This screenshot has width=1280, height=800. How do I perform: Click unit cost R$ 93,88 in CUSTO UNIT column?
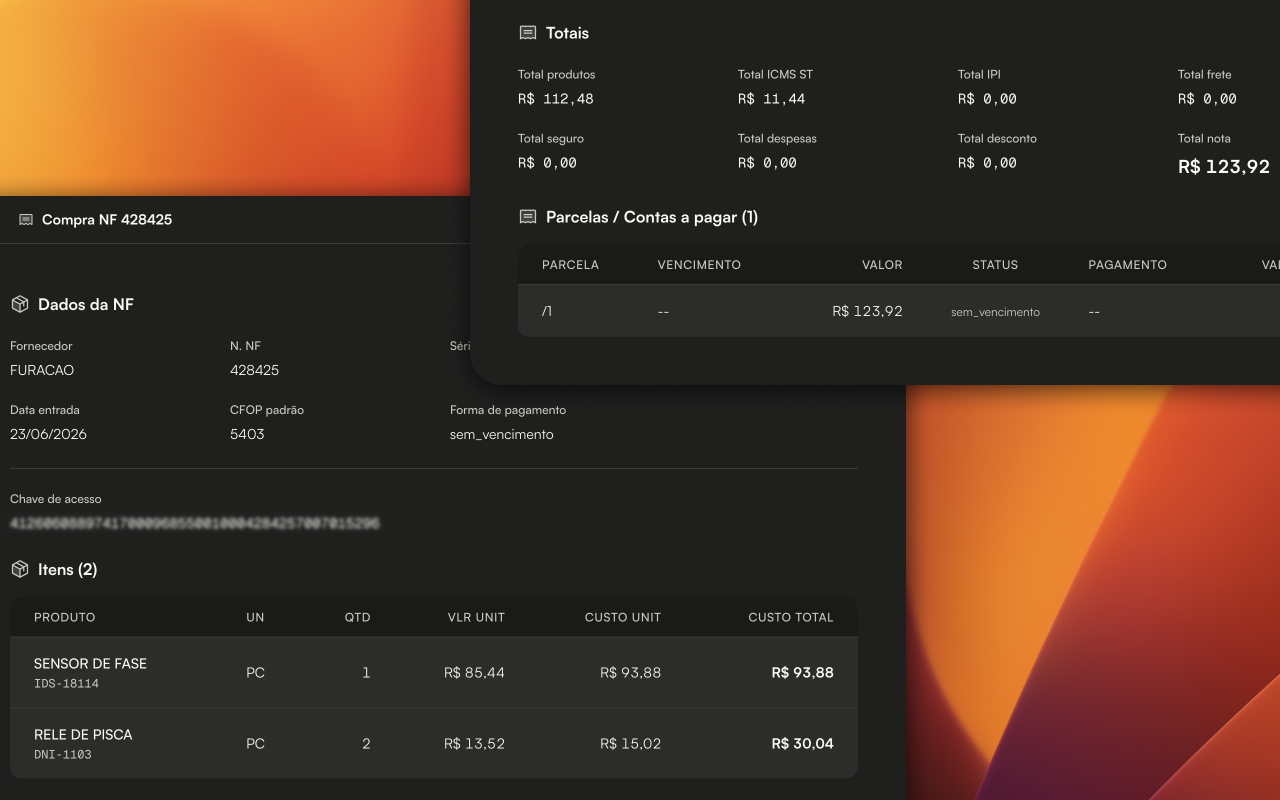630,673
